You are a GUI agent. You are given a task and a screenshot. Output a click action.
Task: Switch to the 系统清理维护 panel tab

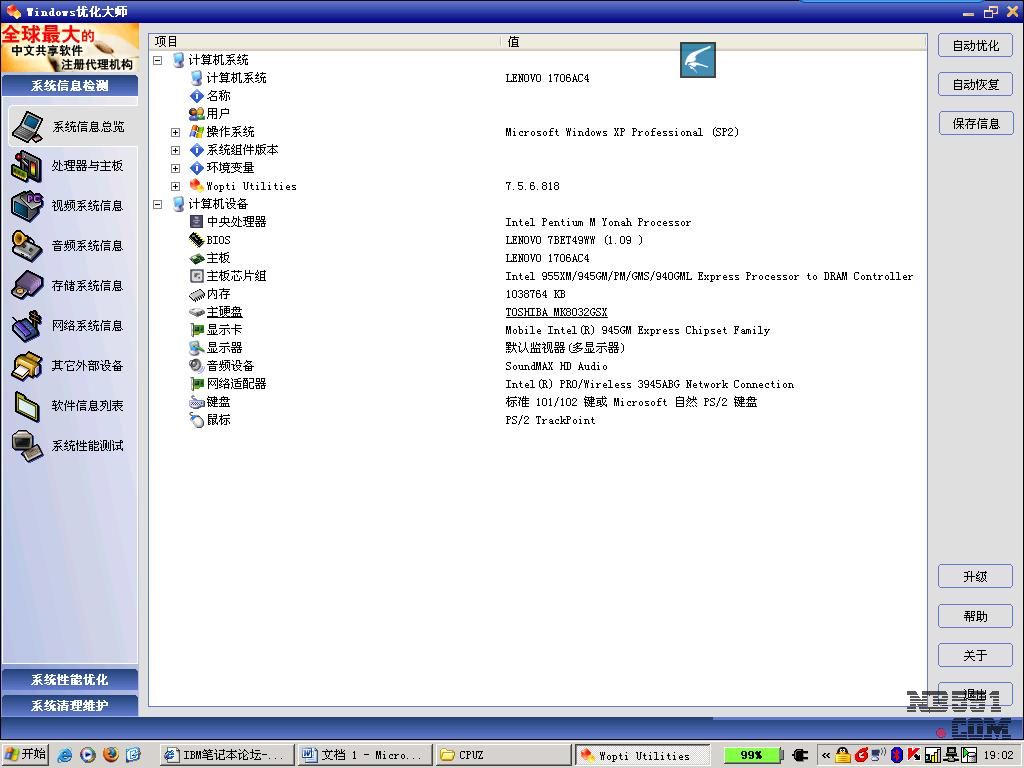pyautogui.click(x=70, y=706)
